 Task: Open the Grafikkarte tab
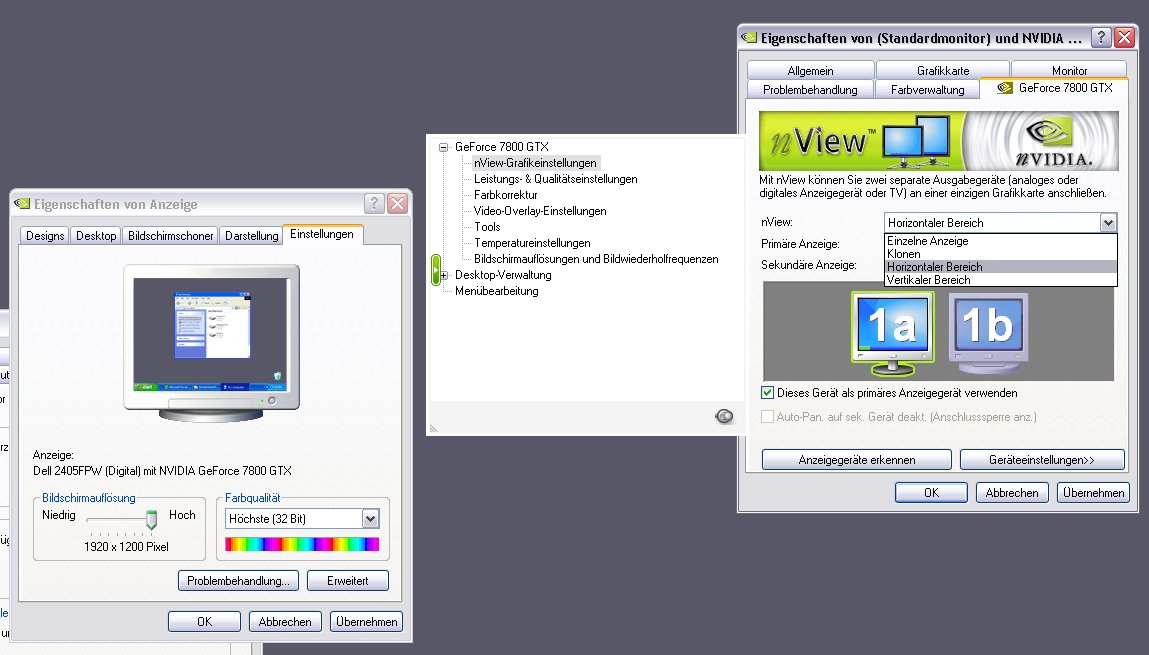tap(943, 70)
